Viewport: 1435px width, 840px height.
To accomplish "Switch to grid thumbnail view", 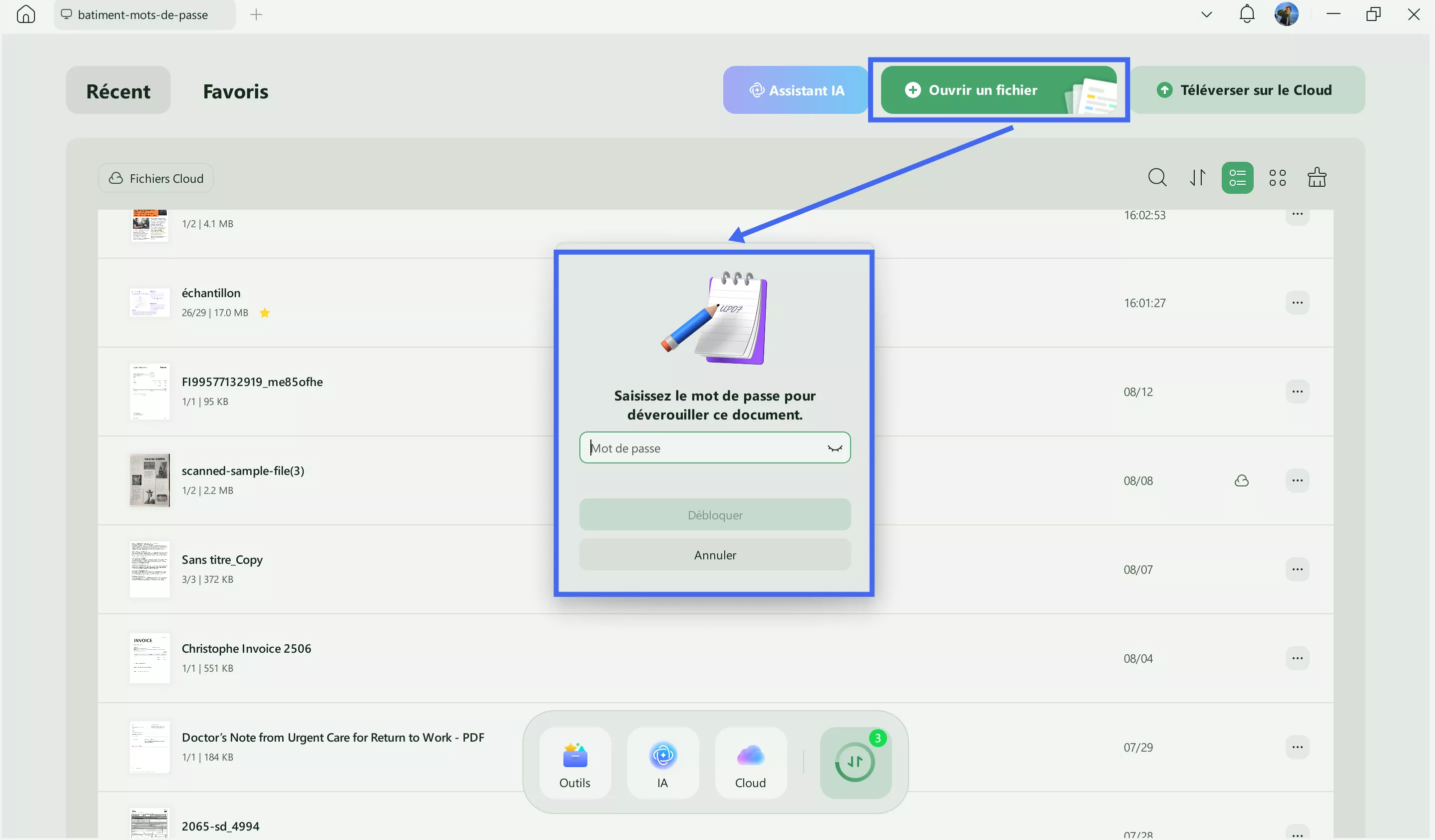I will click(x=1277, y=178).
